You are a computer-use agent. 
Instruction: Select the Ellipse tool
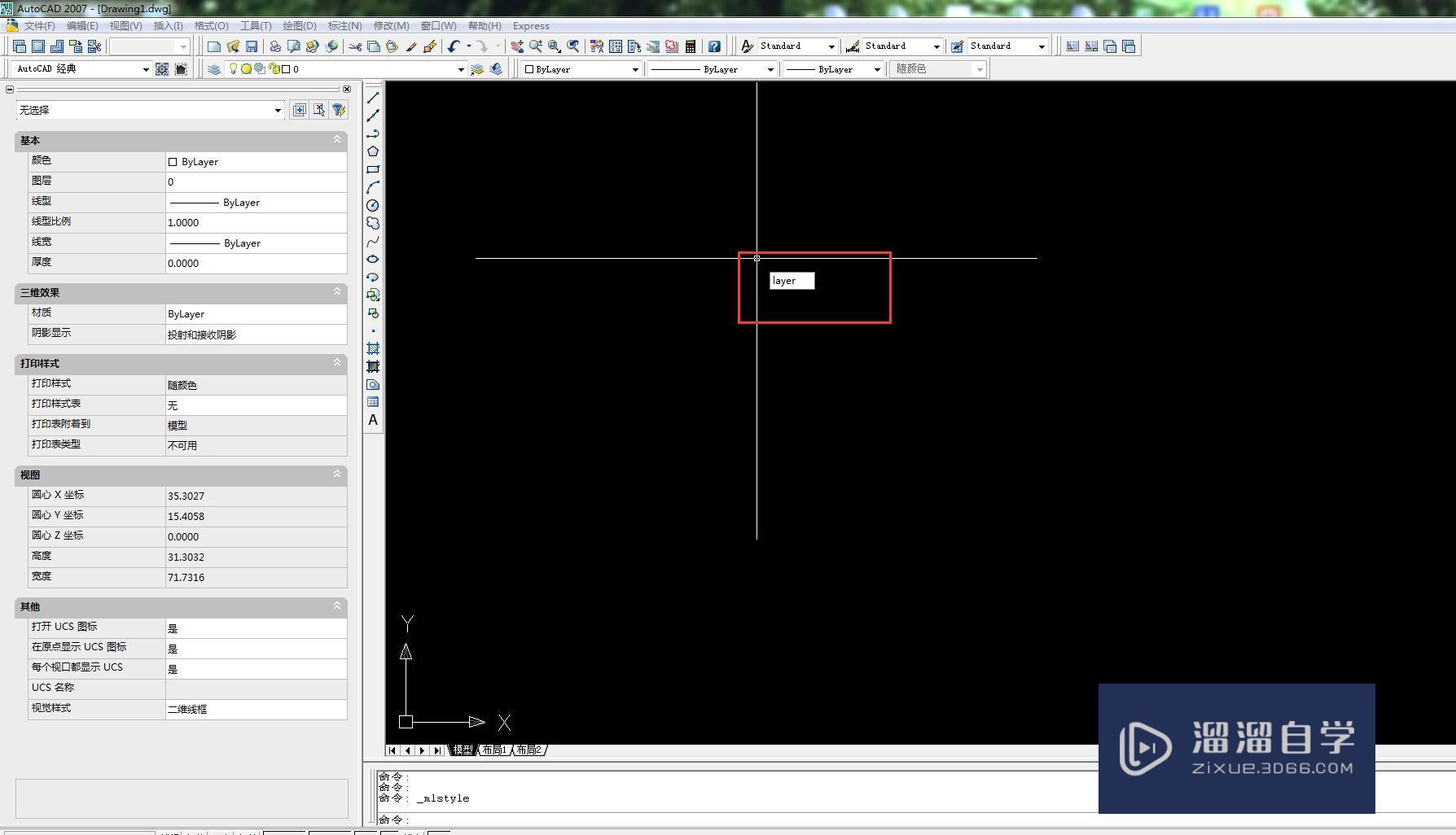373,259
